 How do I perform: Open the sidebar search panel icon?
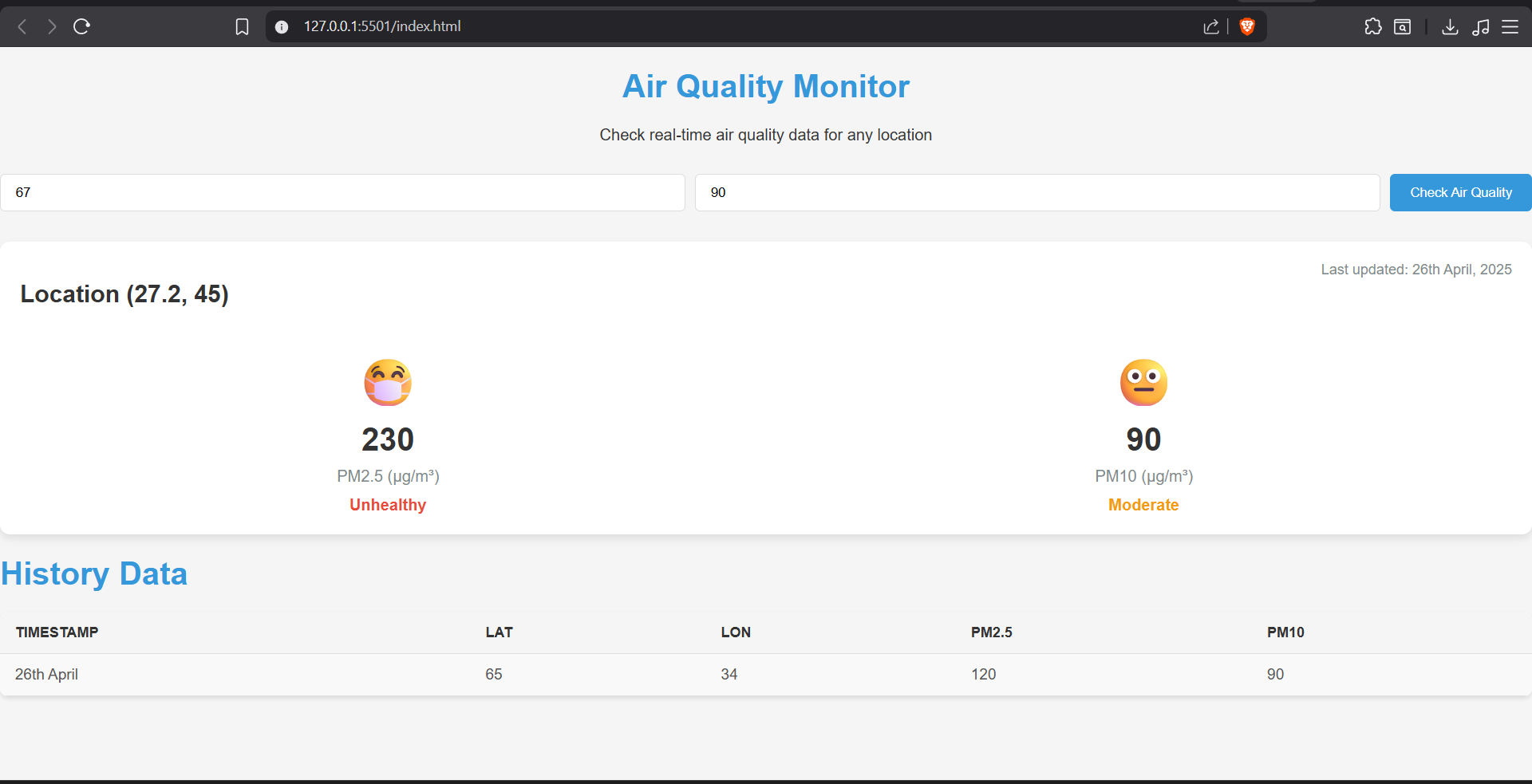pyautogui.click(x=1402, y=26)
